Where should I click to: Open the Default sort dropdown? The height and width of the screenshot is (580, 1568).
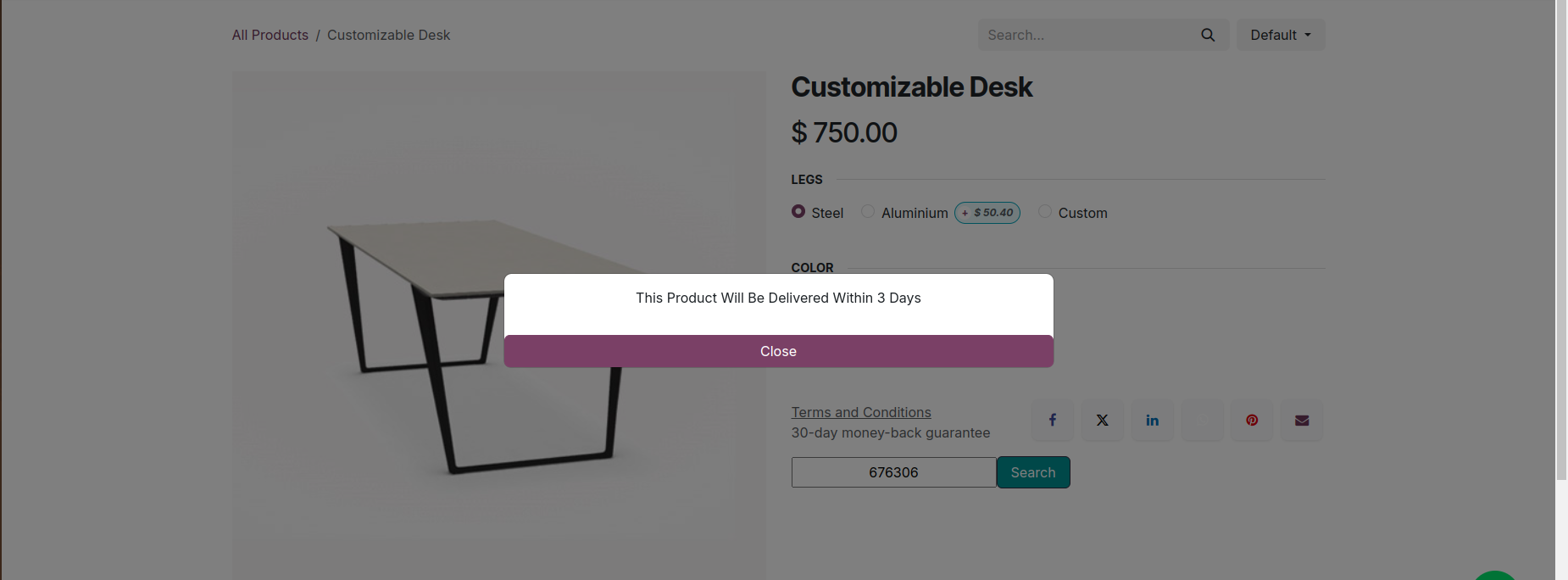coord(1280,35)
